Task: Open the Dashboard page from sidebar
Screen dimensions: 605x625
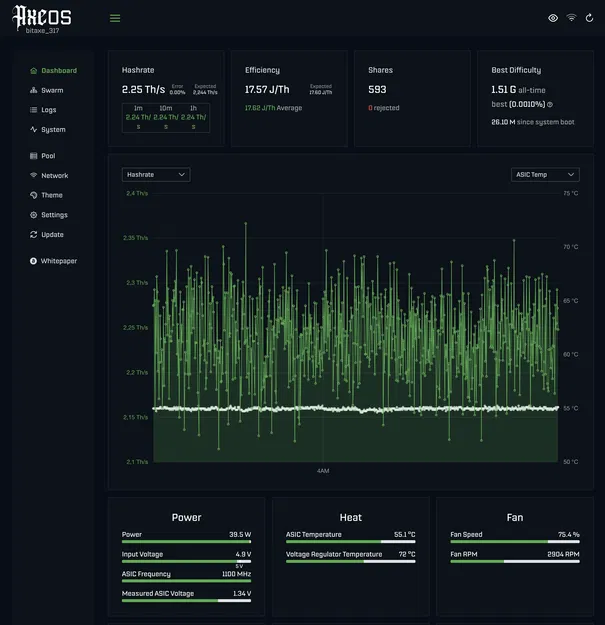Action: click(58, 71)
